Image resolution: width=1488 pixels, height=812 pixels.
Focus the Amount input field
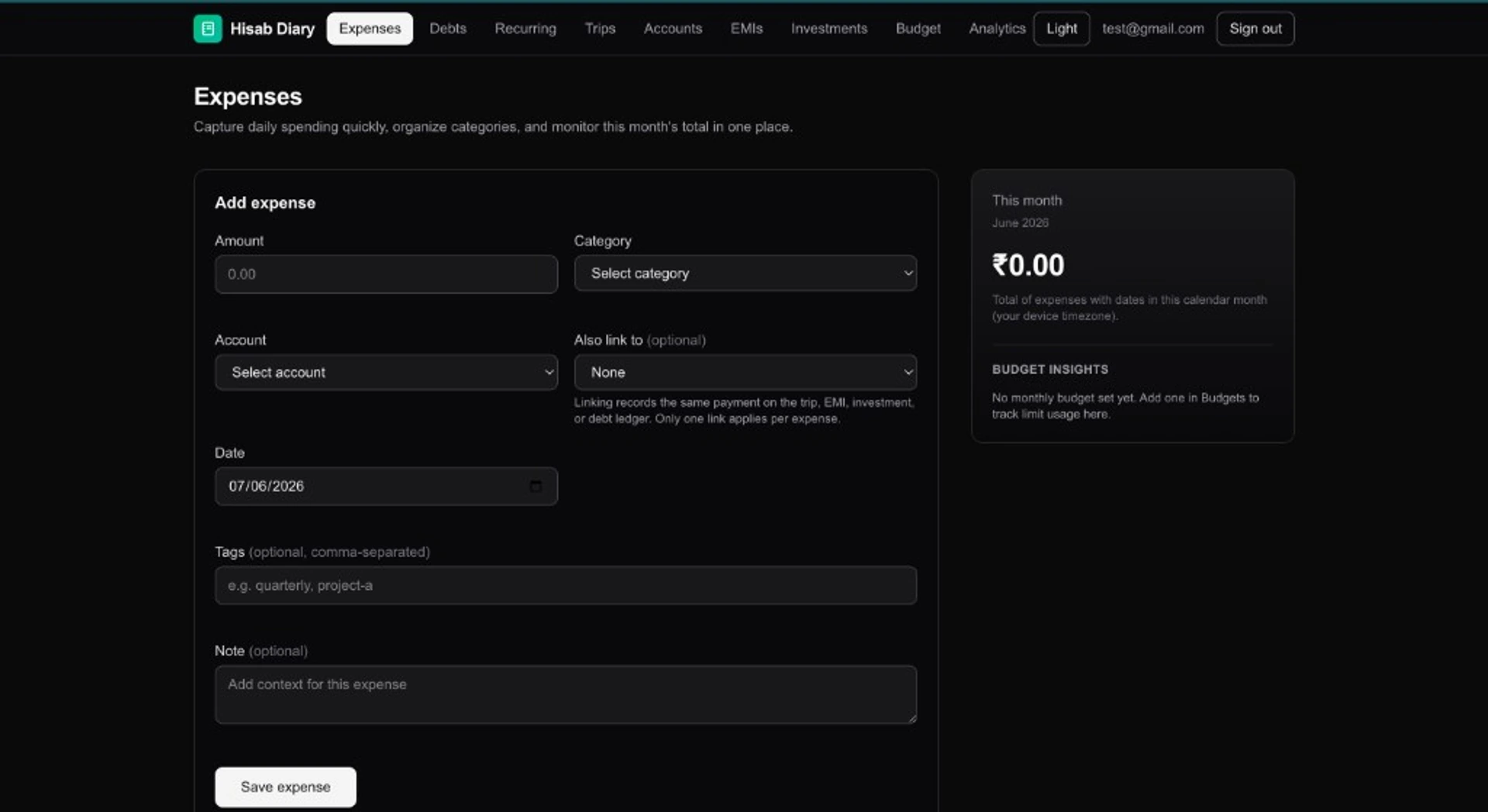click(386, 274)
